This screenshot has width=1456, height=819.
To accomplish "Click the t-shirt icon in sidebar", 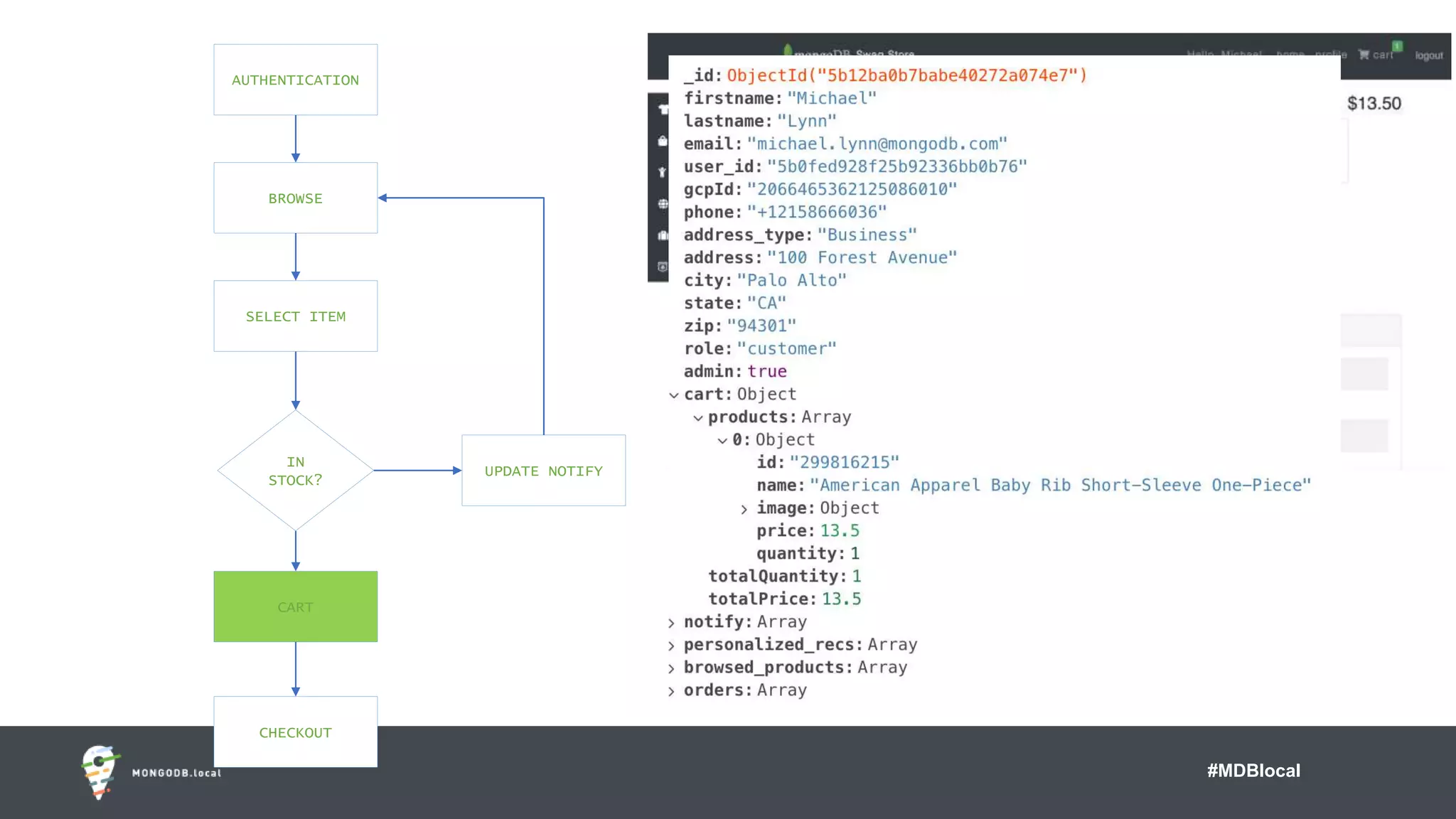I will click(663, 109).
